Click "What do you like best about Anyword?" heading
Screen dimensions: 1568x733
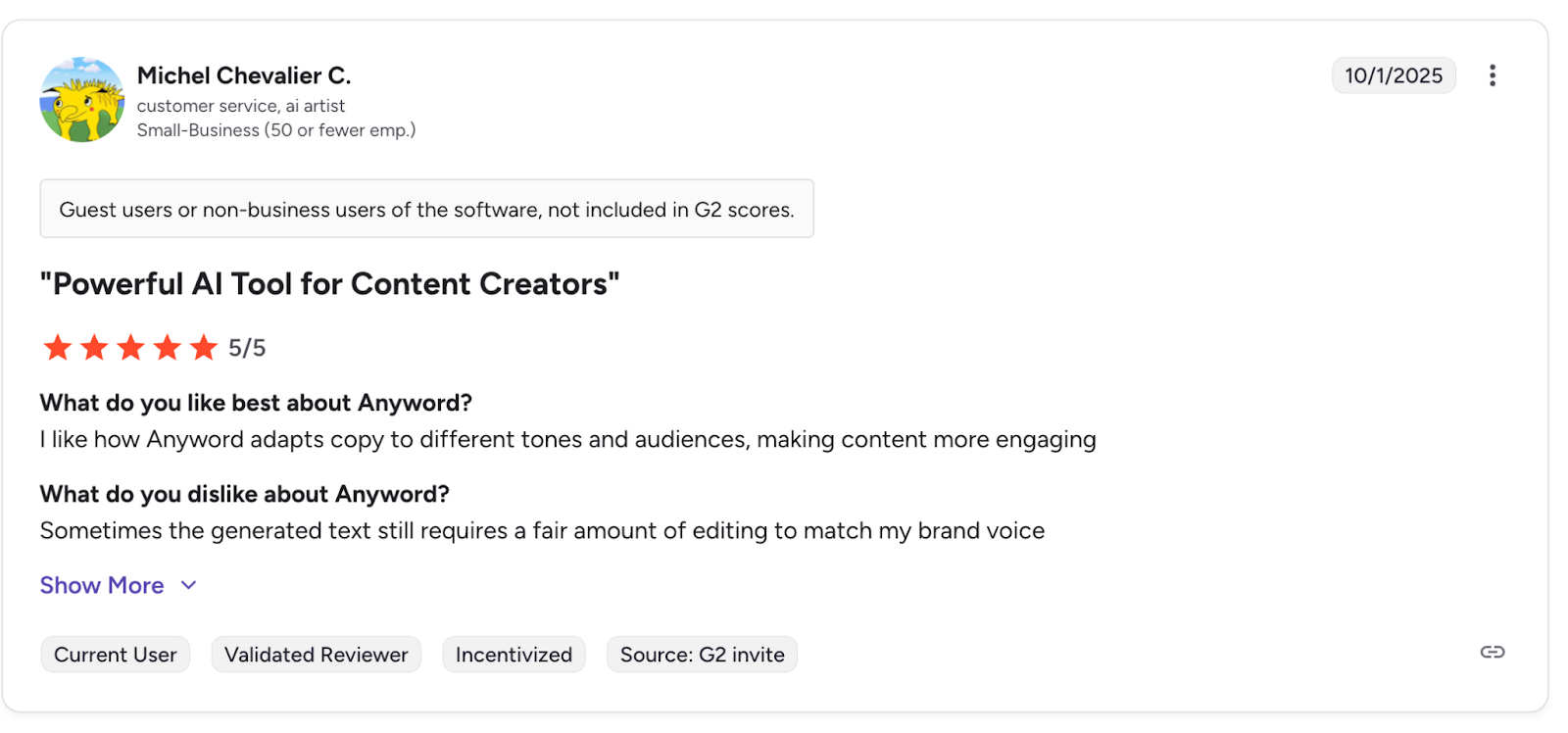point(256,403)
